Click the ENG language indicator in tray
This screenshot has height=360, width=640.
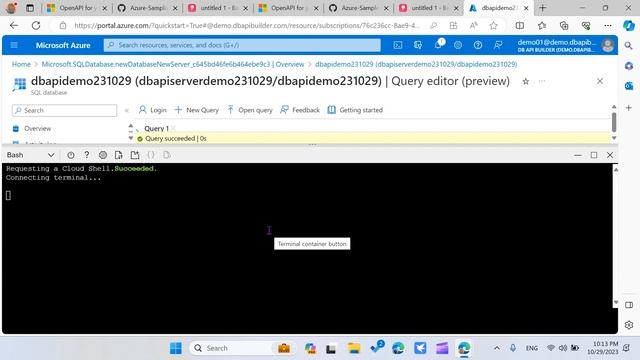(x=531, y=348)
